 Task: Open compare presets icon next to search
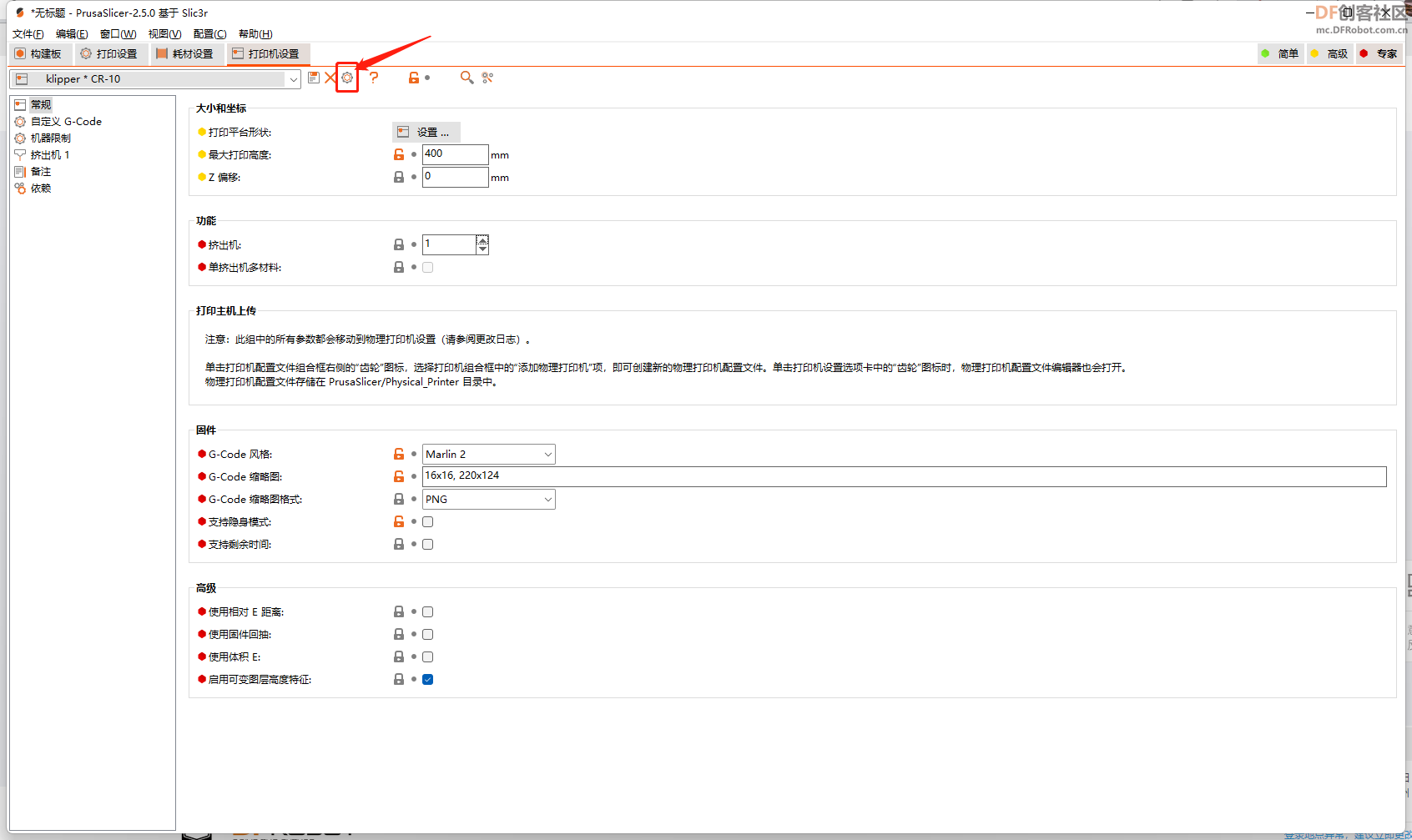[487, 78]
